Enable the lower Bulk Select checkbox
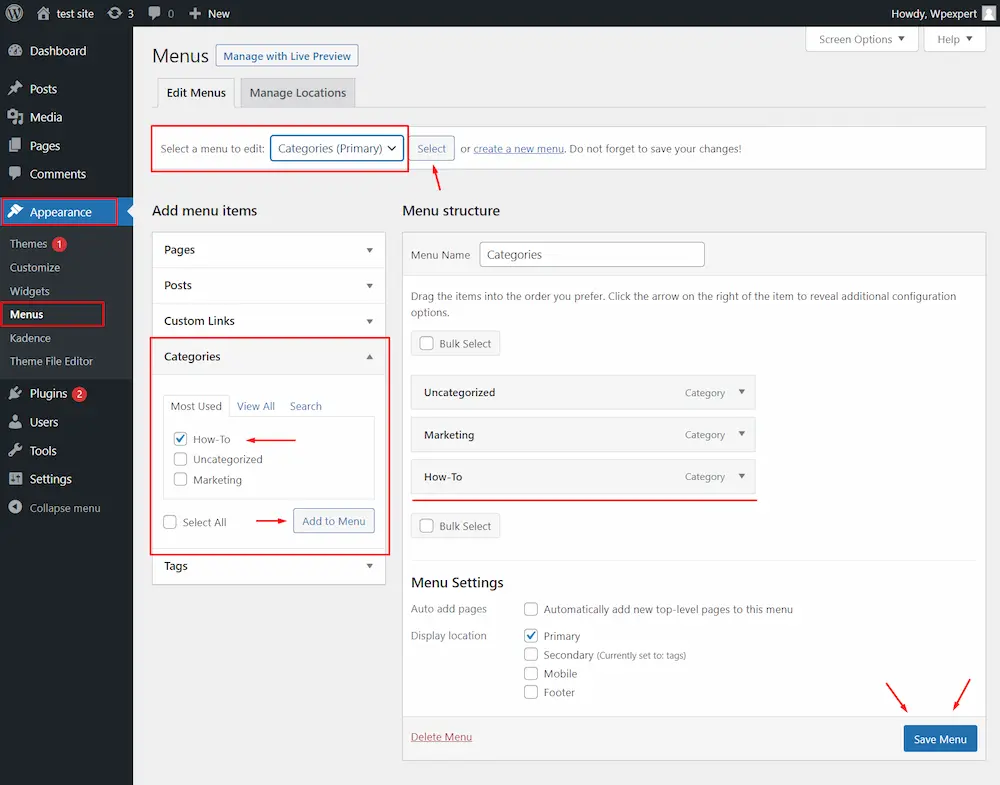 click(x=426, y=526)
